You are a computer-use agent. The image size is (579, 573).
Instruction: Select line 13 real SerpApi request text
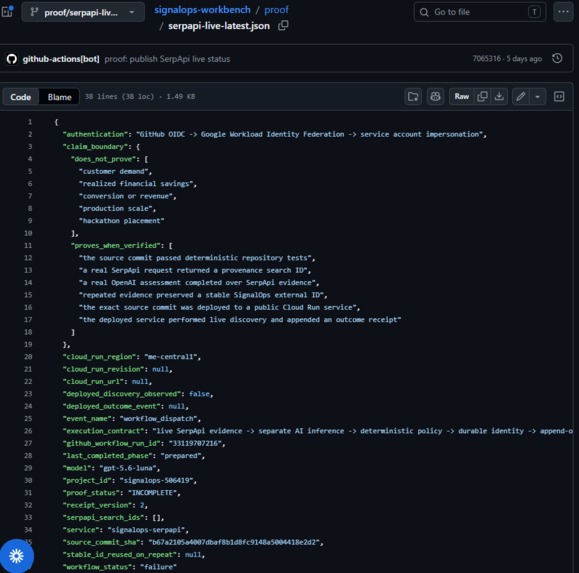193,270
